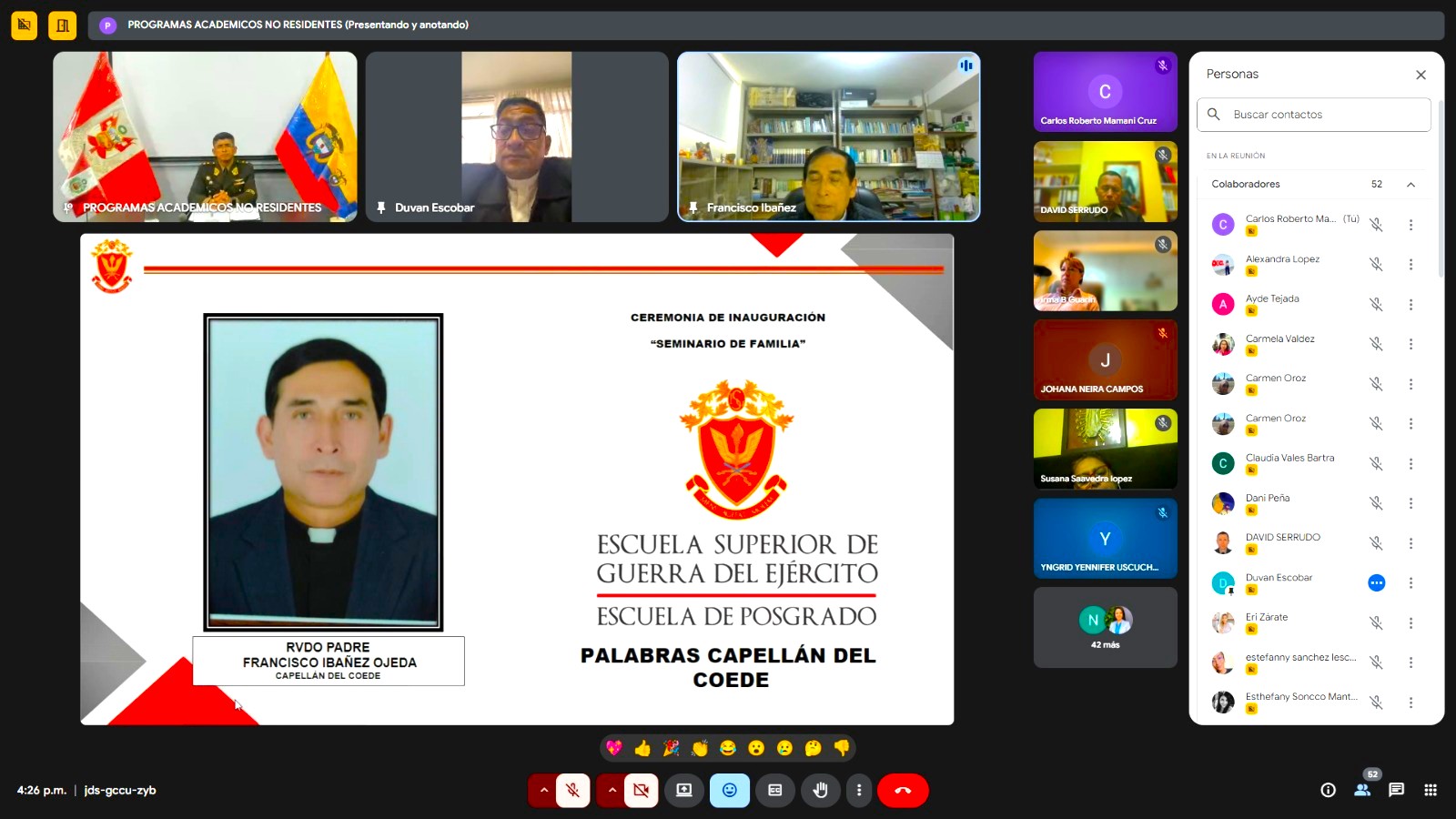
Task: Open options menu for Duvan Escobar
Action: (1410, 583)
